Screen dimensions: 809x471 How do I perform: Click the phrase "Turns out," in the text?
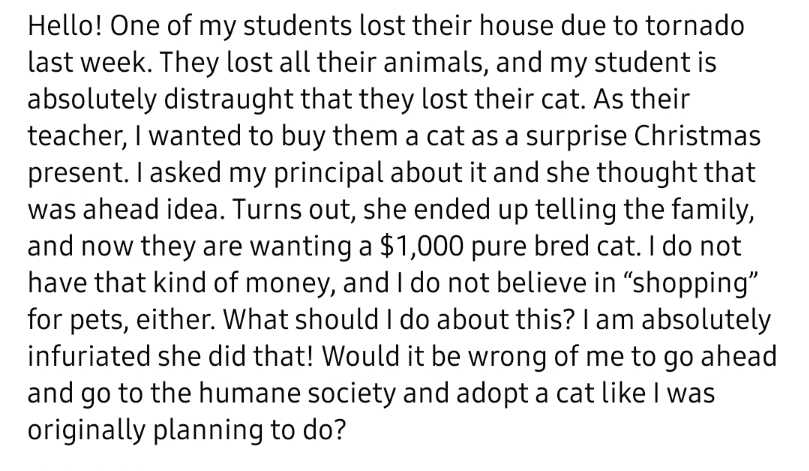pos(295,209)
